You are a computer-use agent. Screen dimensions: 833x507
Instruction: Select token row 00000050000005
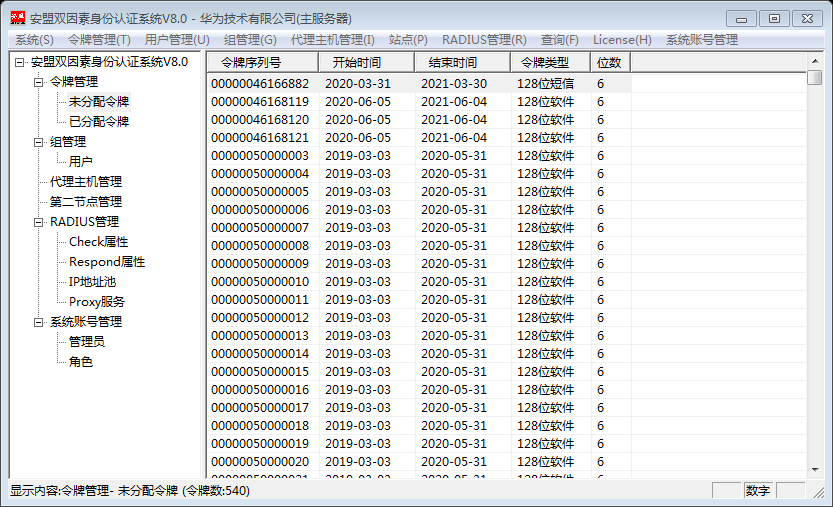click(419, 192)
